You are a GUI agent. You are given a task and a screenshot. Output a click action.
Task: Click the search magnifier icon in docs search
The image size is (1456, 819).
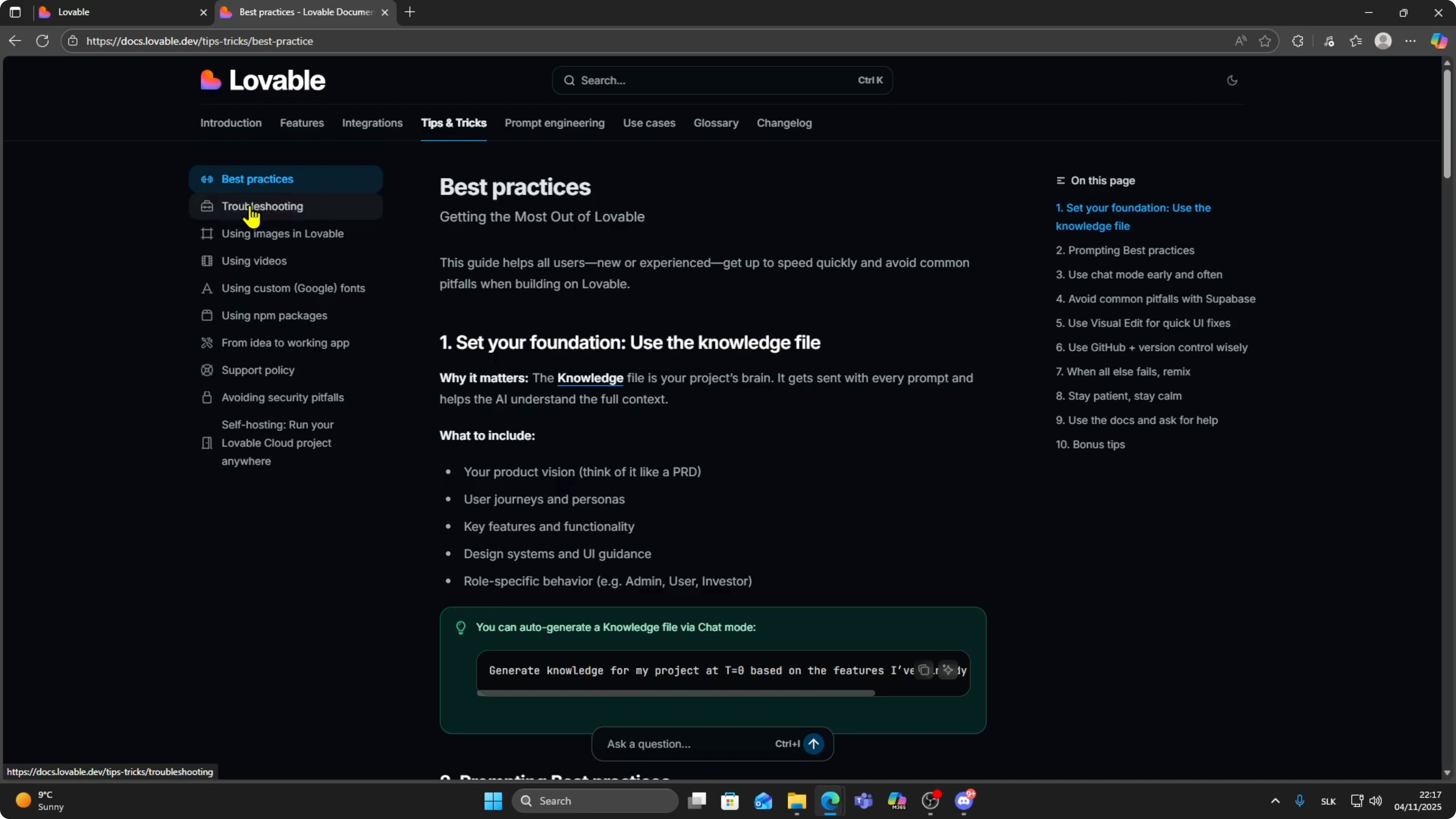569,80
